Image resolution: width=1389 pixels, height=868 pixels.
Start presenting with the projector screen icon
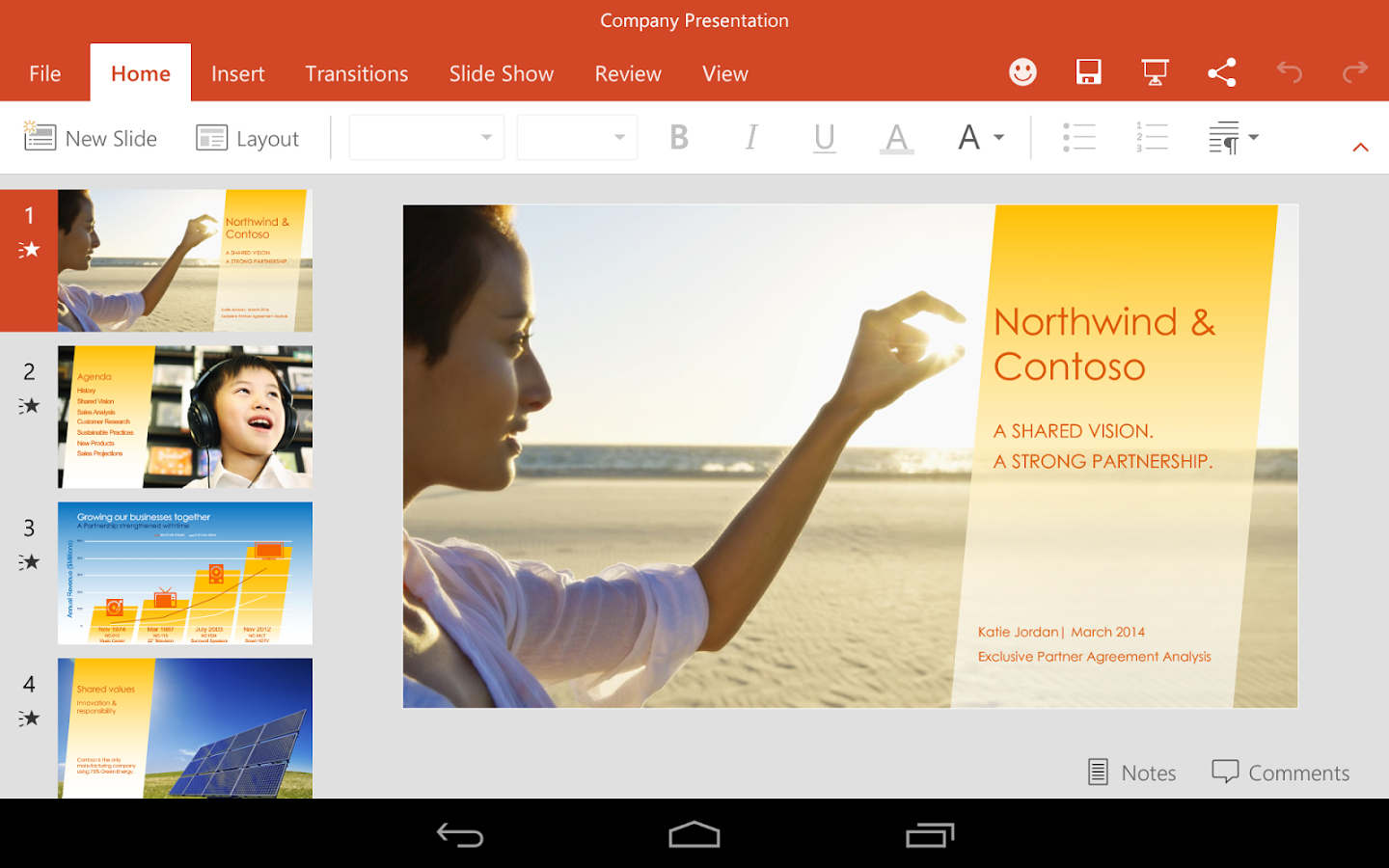(x=1155, y=72)
